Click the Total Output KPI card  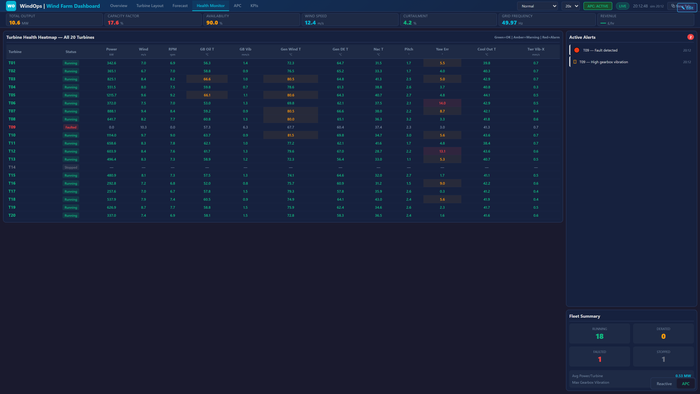pos(54,20)
